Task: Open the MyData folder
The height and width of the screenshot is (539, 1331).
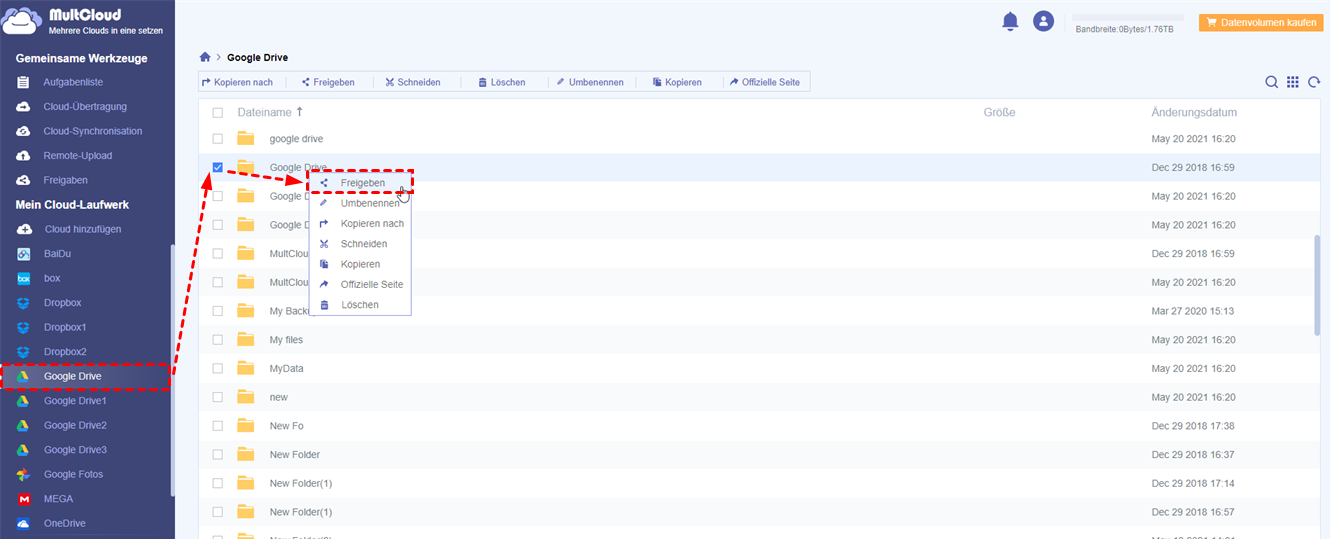Action: 286,369
